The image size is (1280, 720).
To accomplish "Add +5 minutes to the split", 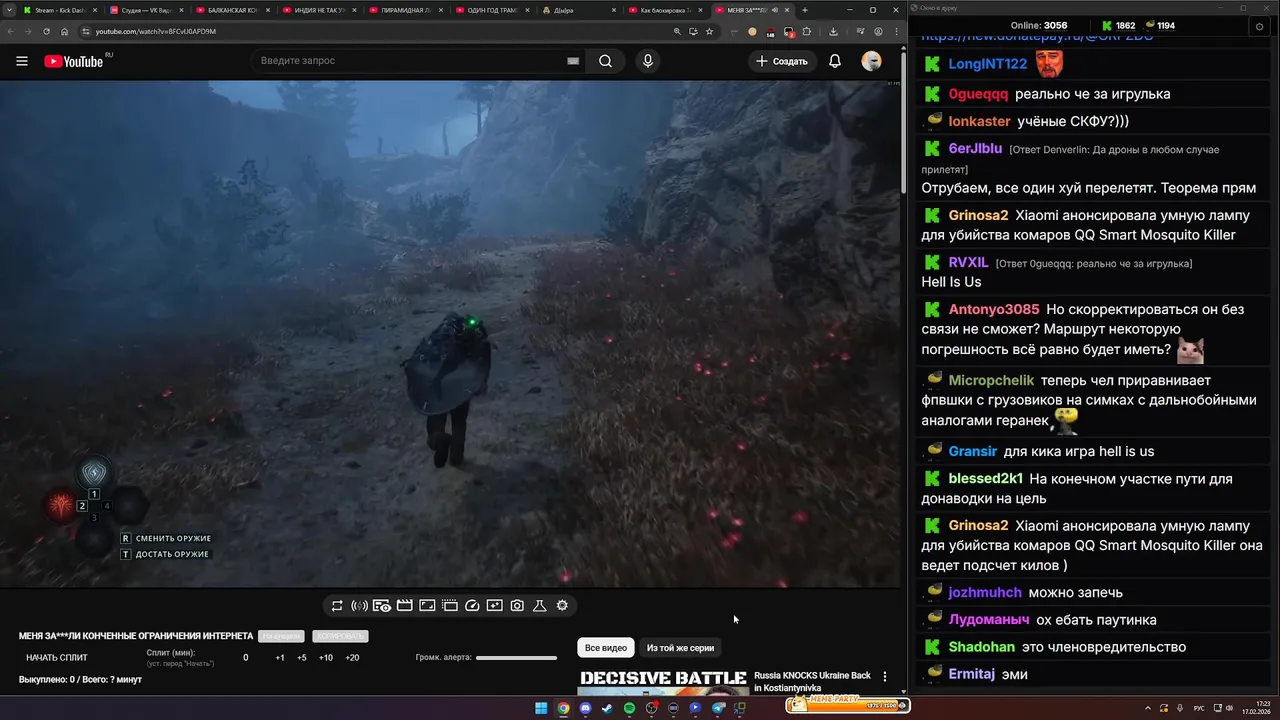I will tap(302, 658).
